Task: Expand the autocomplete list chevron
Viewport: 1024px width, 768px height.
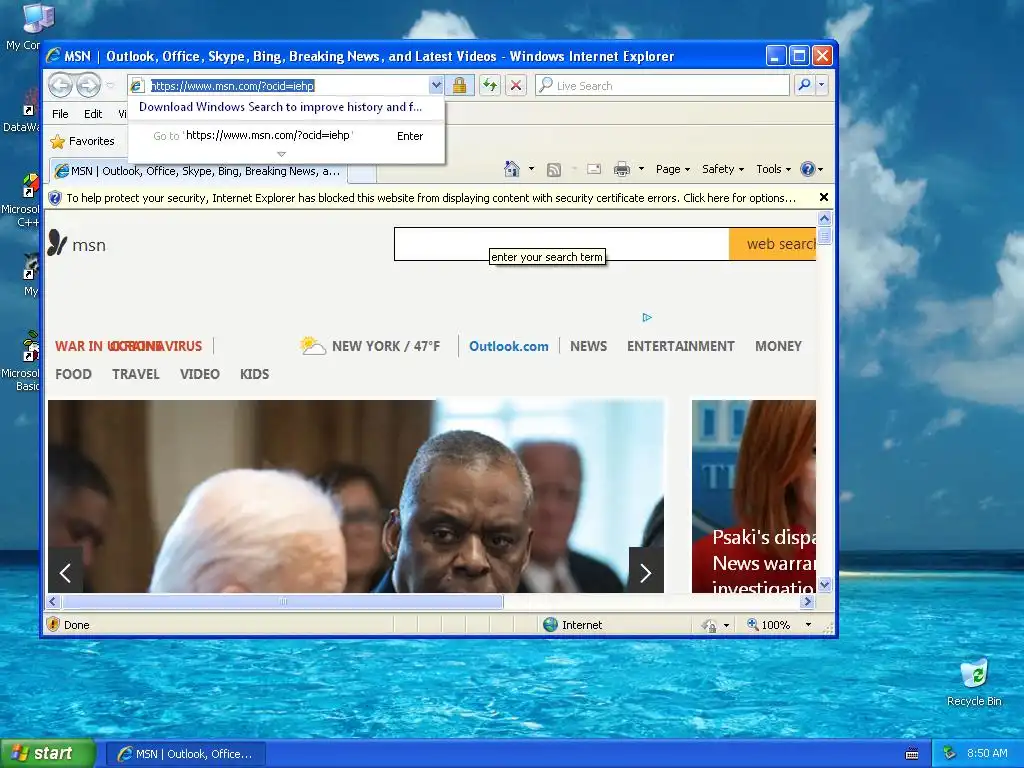Action: click(281, 154)
